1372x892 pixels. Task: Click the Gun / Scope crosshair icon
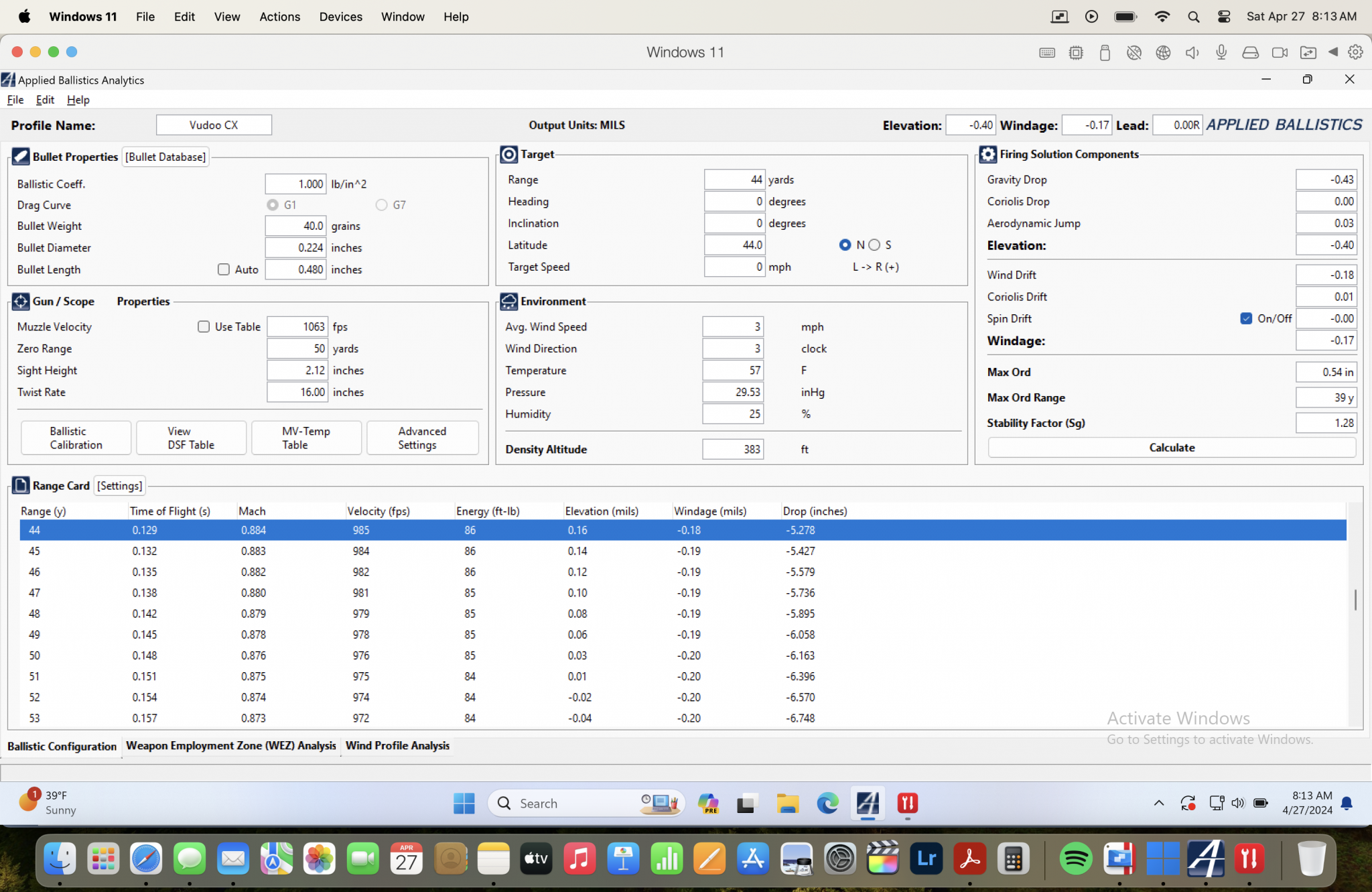(21, 301)
